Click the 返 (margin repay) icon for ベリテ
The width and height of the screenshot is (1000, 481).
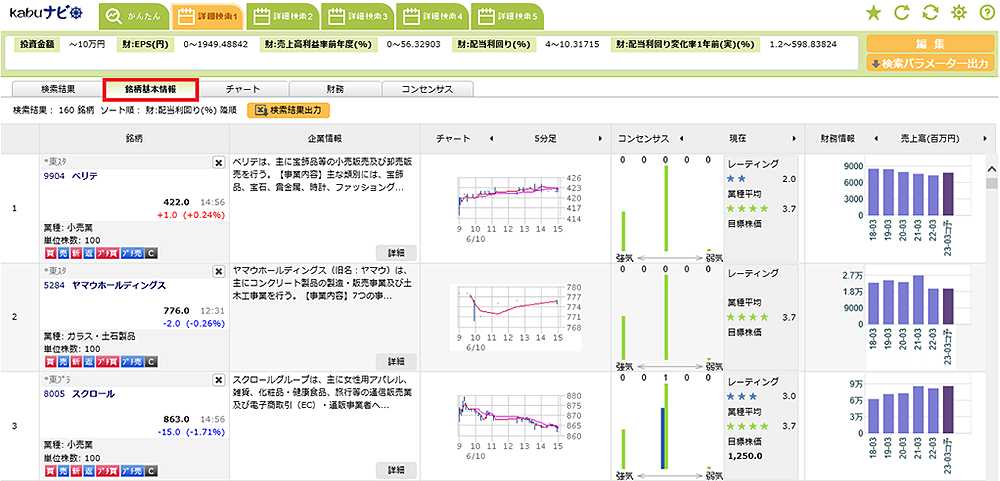(x=89, y=253)
